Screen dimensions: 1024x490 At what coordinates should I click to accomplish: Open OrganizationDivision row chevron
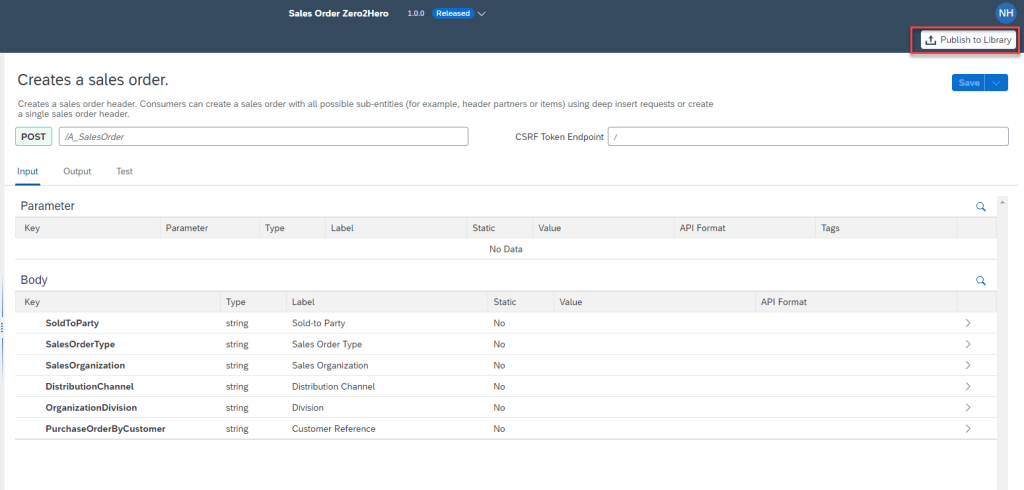pos(968,408)
